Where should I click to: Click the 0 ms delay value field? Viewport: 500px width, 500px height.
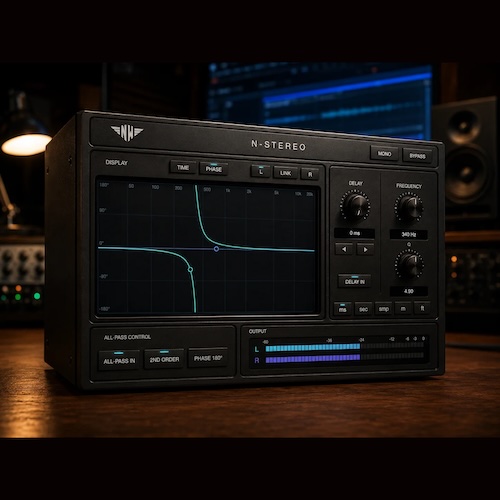[x=354, y=233]
